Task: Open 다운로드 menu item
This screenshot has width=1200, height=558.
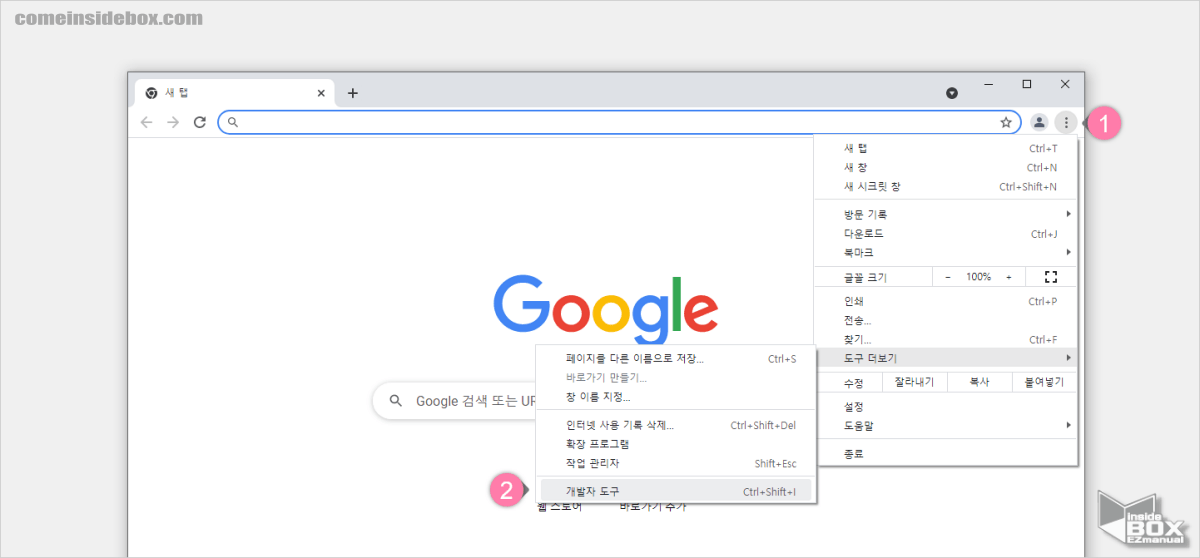Action: (x=946, y=233)
